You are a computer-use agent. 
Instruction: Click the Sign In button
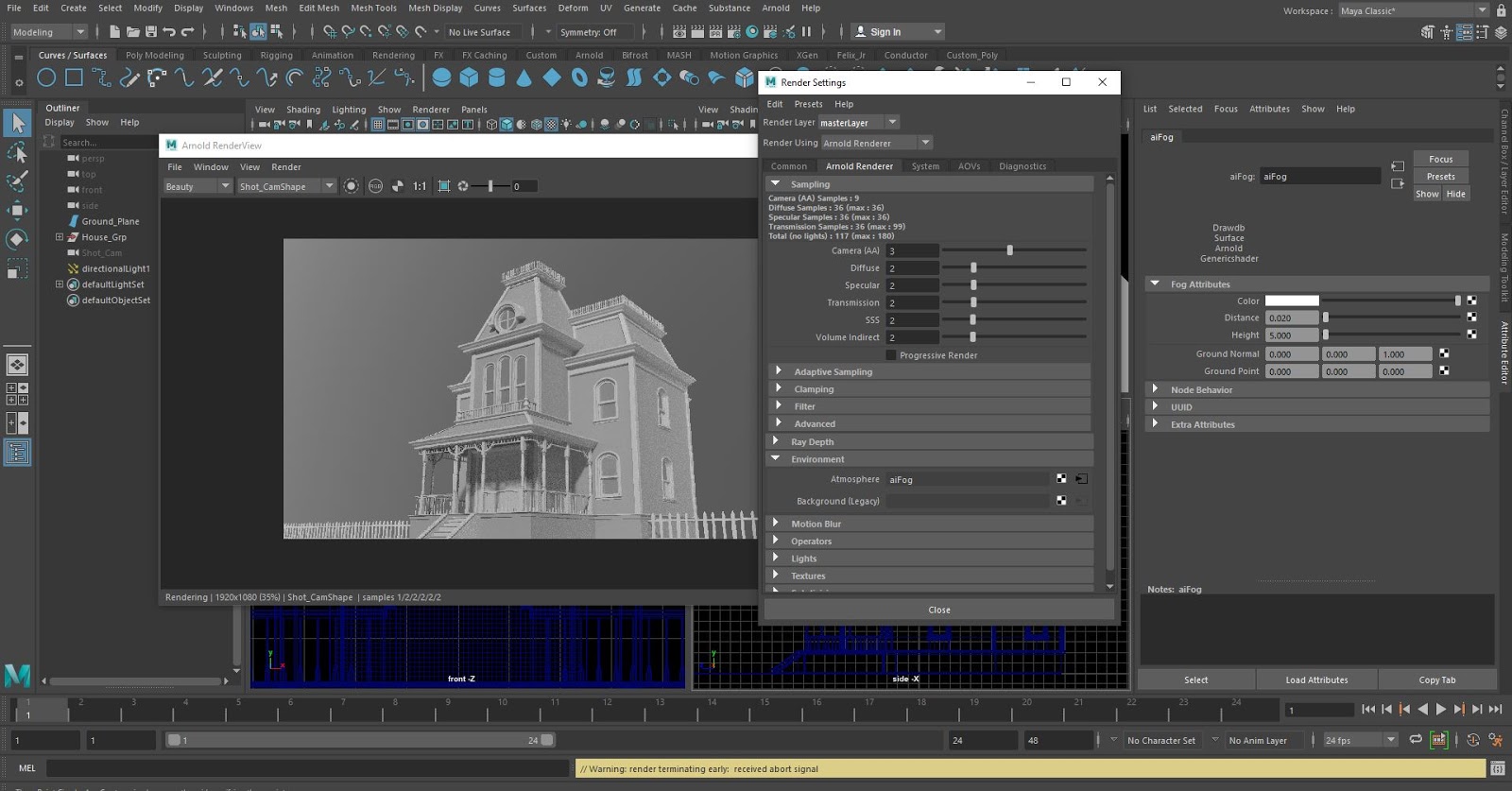coord(898,32)
